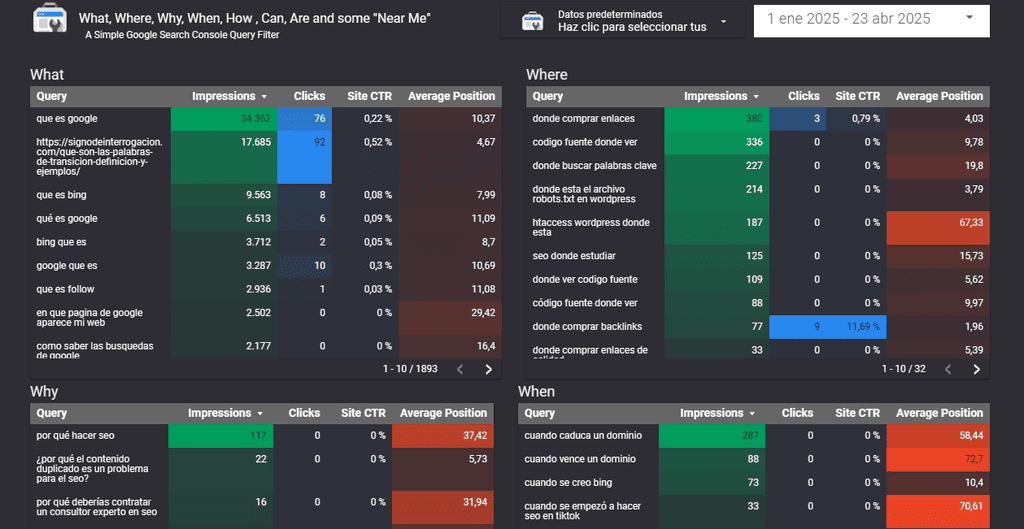The height and width of the screenshot is (529, 1024).
Task: Select the 'bing que es' query
Action: click(x=61, y=242)
